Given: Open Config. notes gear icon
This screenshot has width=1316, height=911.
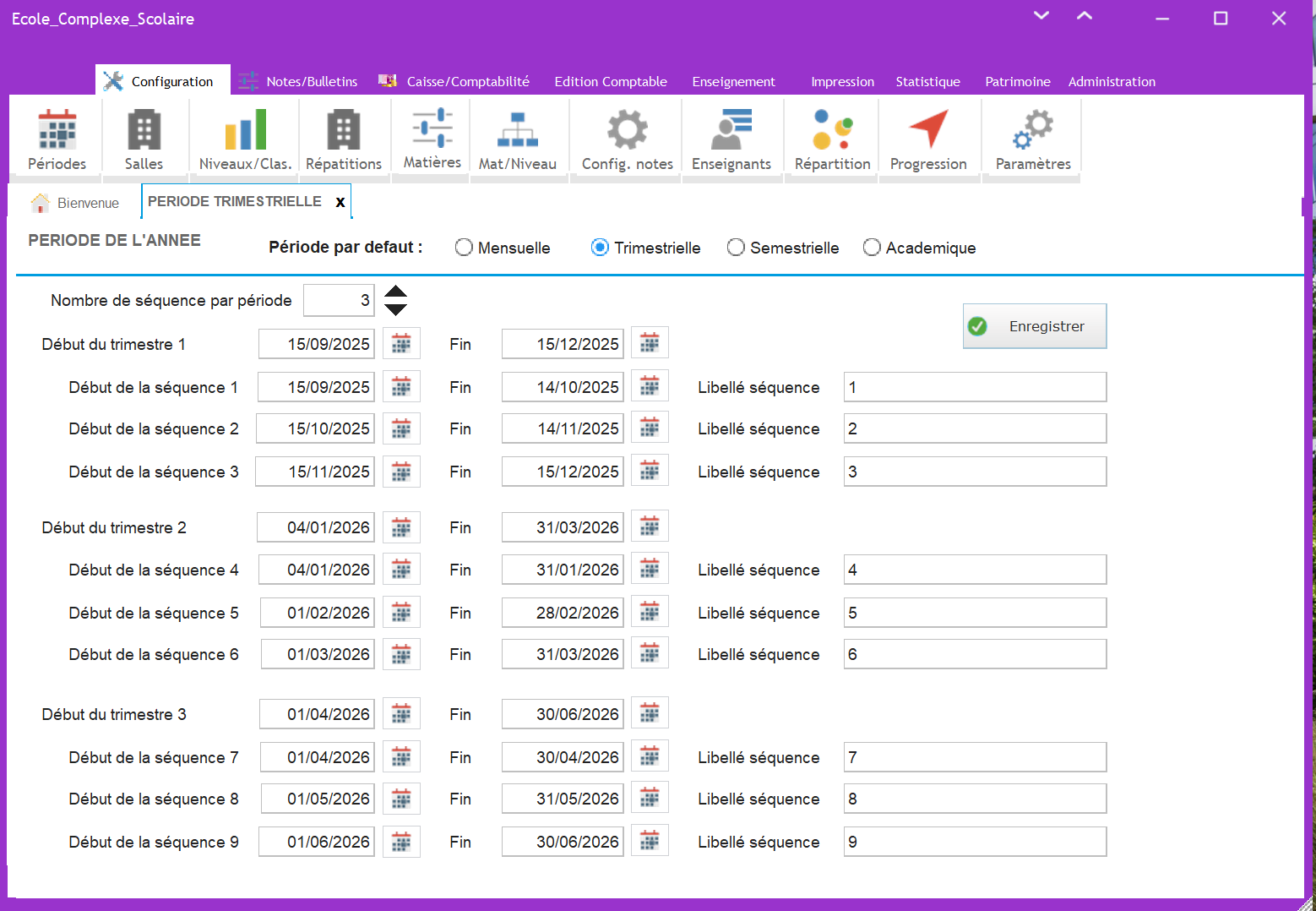Looking at the screenshot, I should (x=627, y=131).
